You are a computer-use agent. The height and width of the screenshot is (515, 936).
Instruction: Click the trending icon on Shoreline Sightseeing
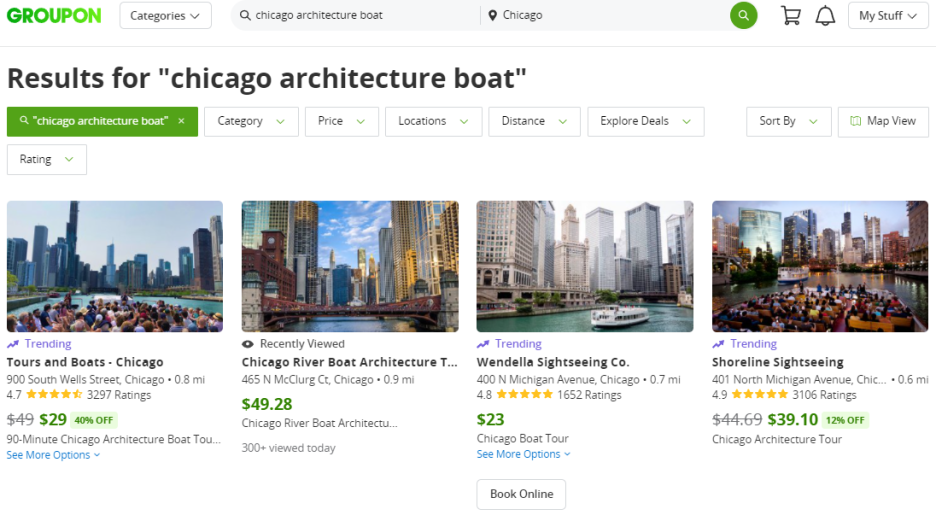coord(718,344)
